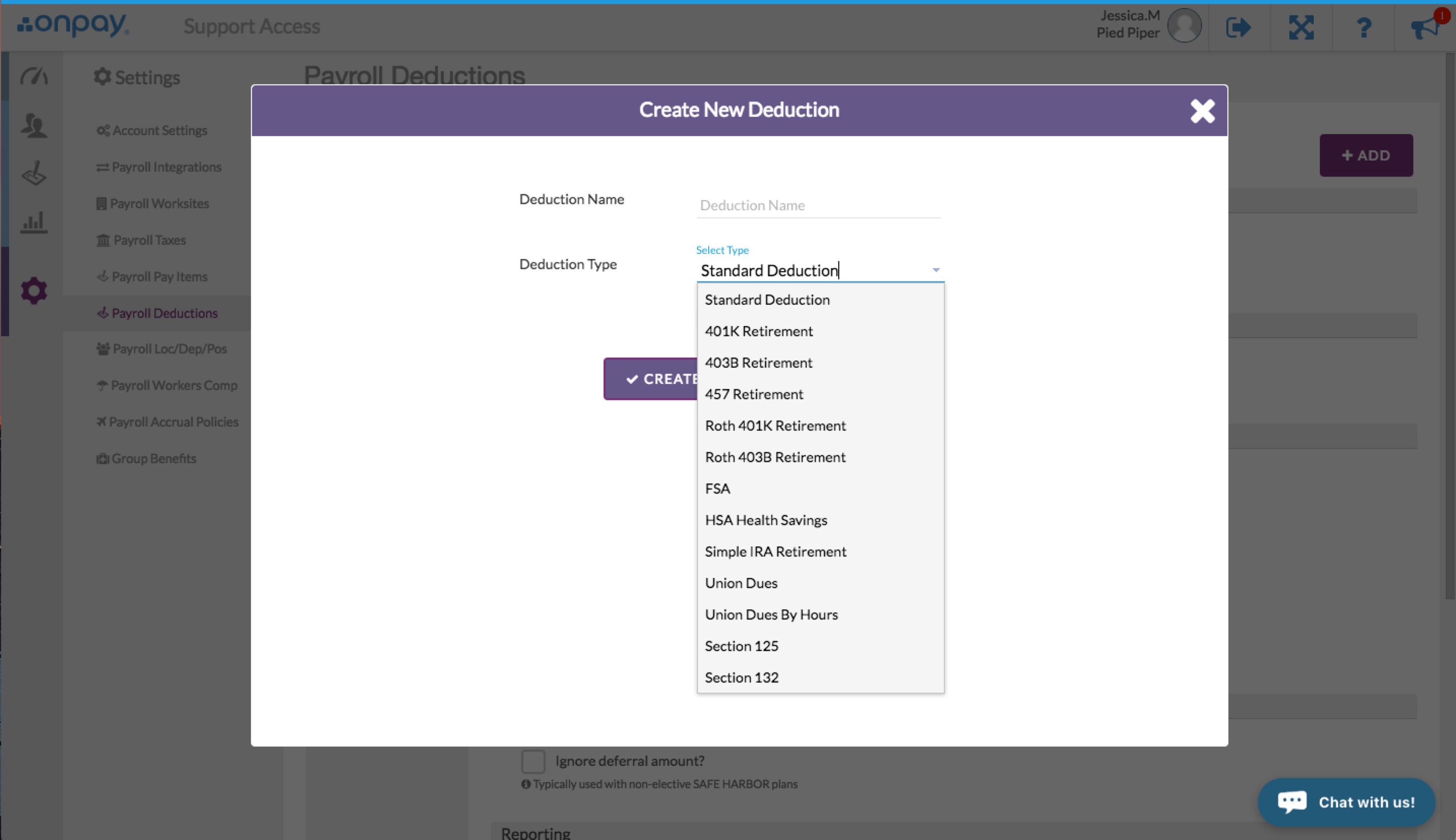Open Payroll Workers Comp link
Screen dimensions: 1456x840
(167, 385)
